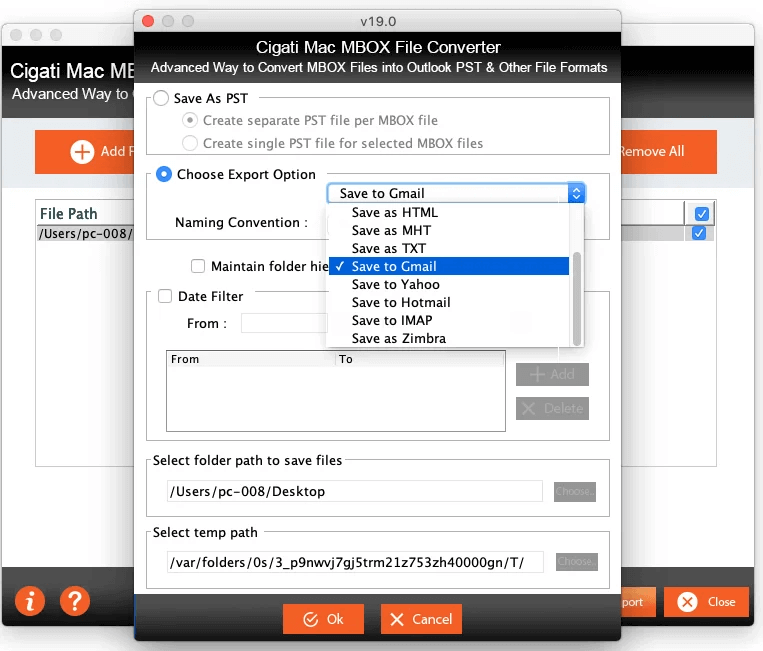Toggle the Date Filter checkbox
763x651 pixels.
(165, 296)
